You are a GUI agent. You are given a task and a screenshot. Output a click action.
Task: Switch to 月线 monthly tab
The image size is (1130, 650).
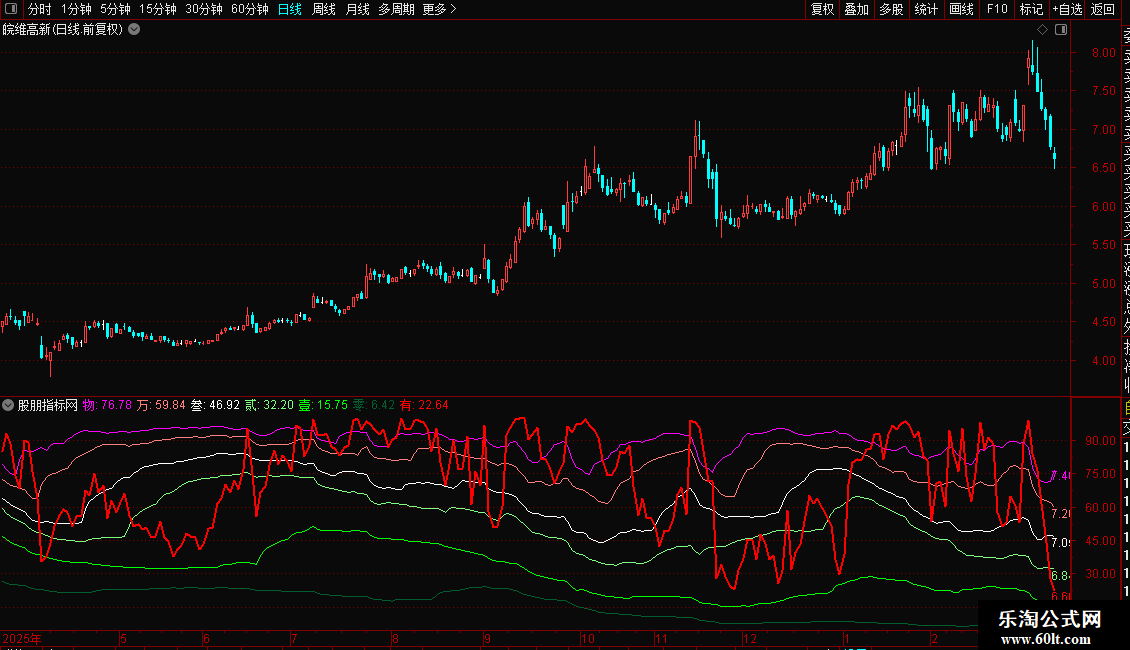(357, 9)
